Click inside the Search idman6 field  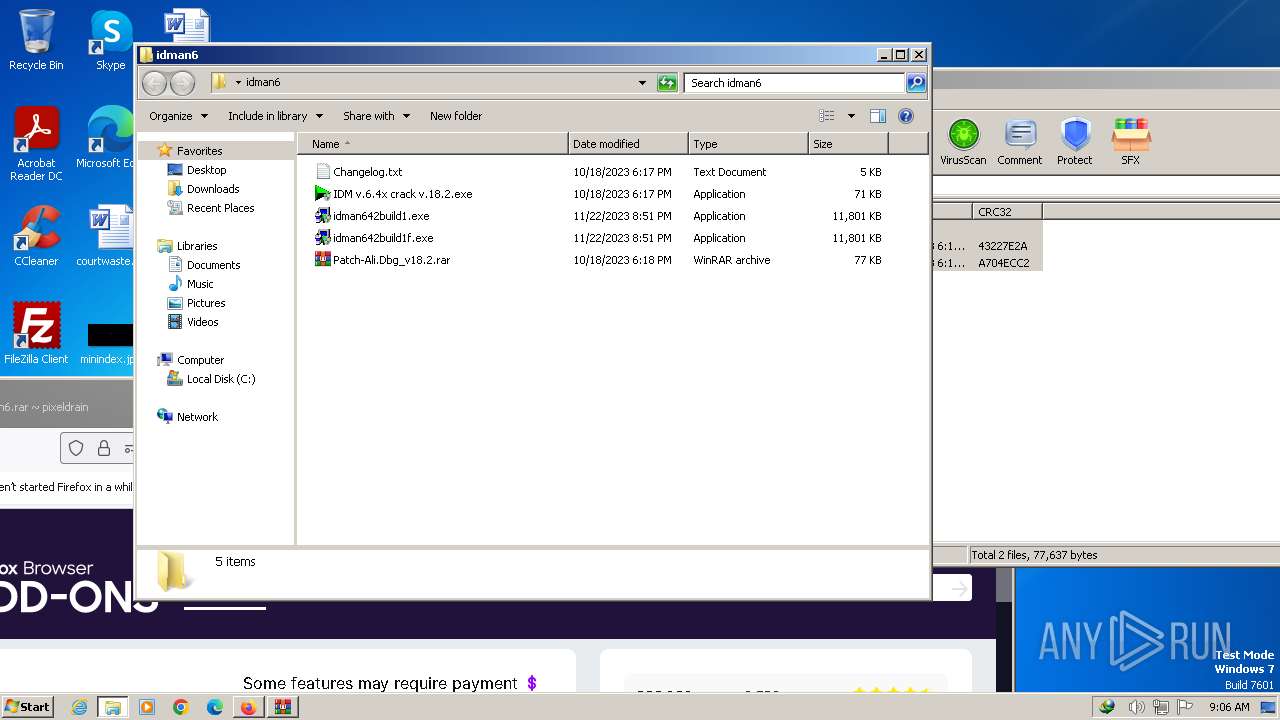(x=795, y=83)
